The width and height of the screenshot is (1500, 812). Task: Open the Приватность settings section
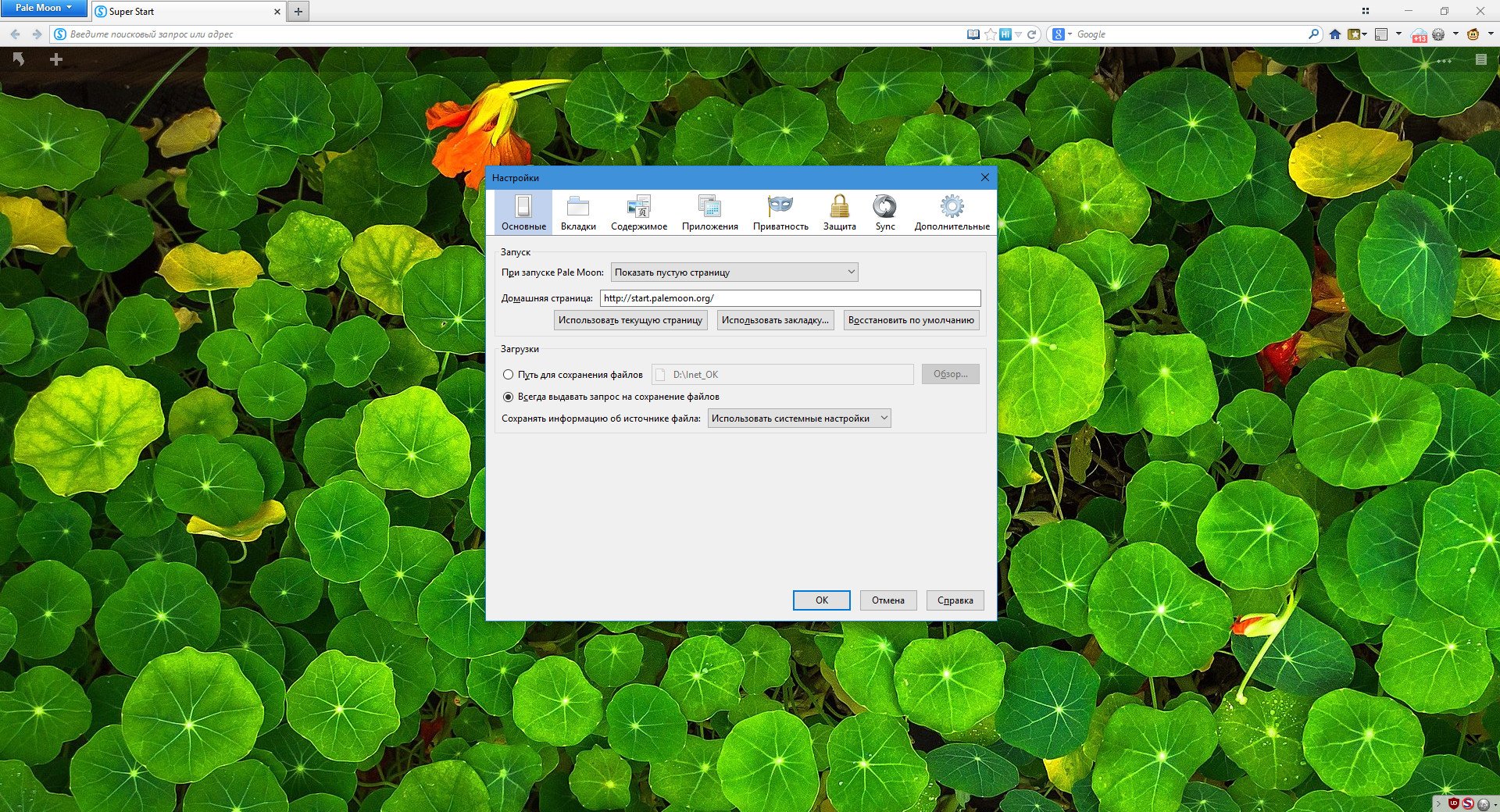(x=780, y=212)
